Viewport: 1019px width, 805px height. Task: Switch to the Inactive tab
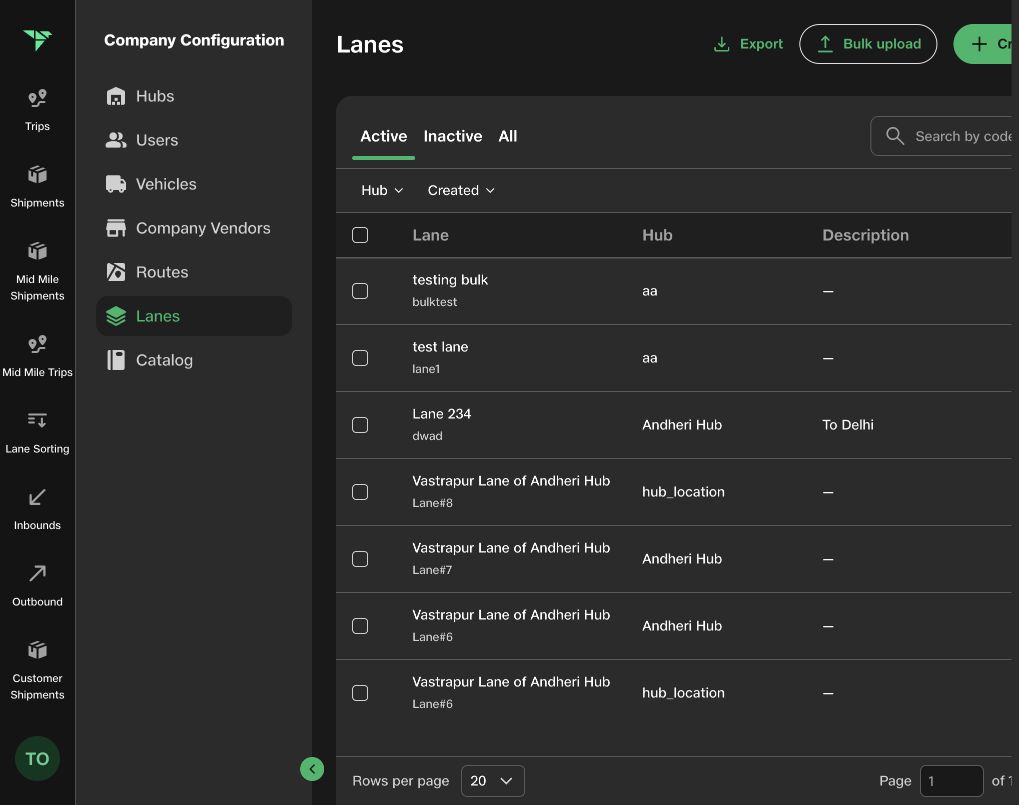click(453, 136)
